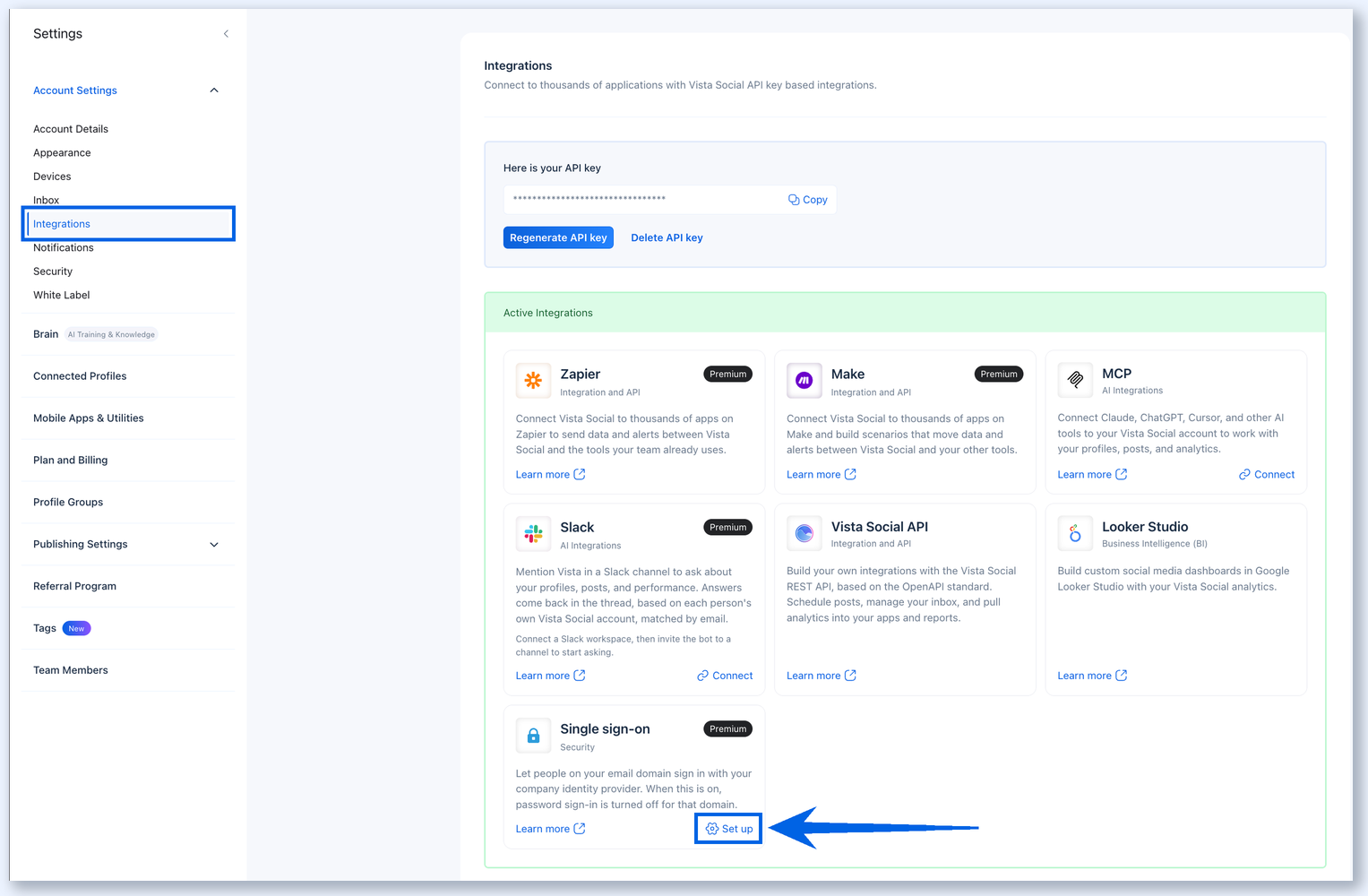
Task: Open Connected Profiles
Action: pyautogui.click(x=80, y=376)
